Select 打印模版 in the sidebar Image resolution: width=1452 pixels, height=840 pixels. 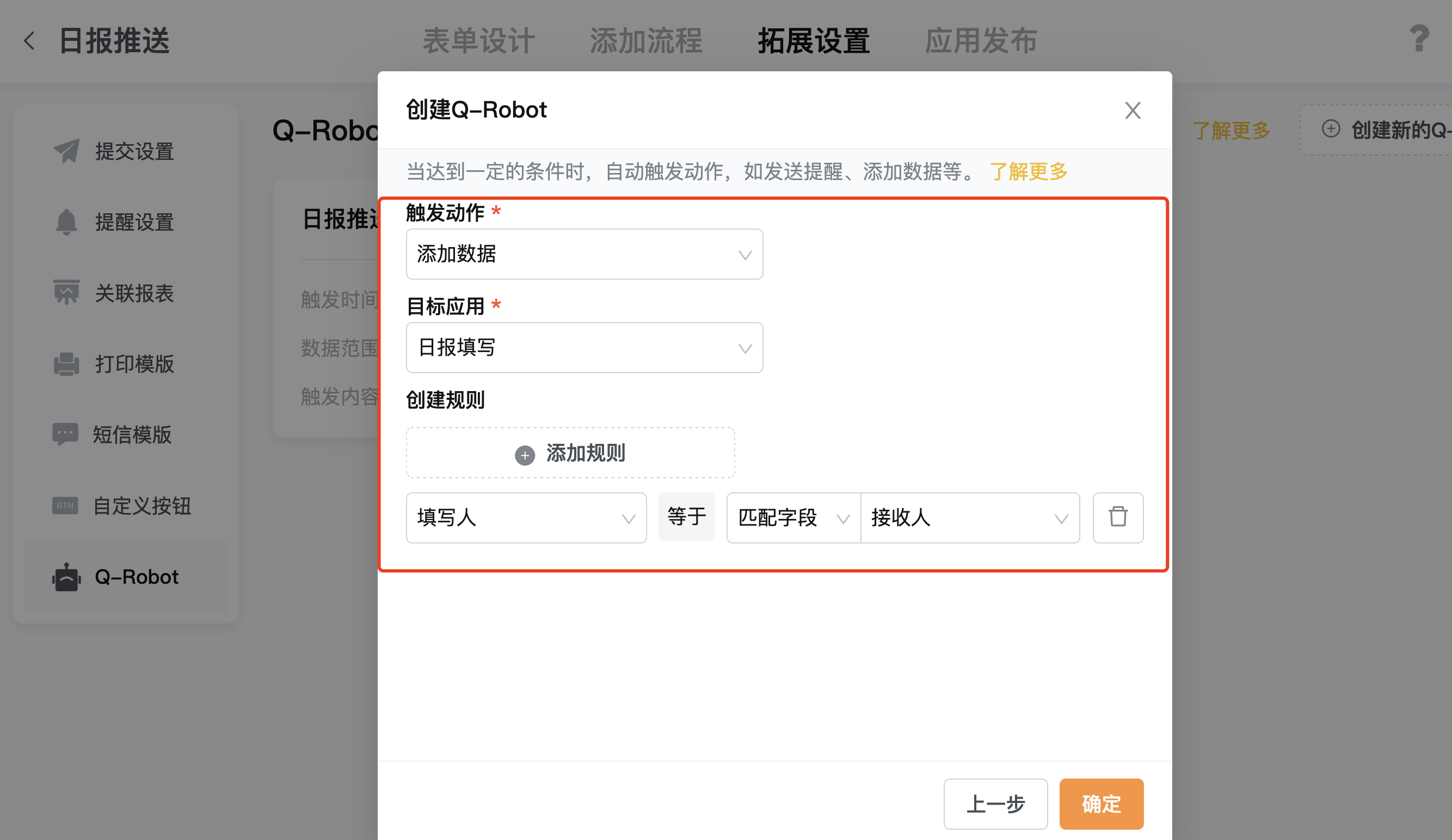click(x=126, y=364)
